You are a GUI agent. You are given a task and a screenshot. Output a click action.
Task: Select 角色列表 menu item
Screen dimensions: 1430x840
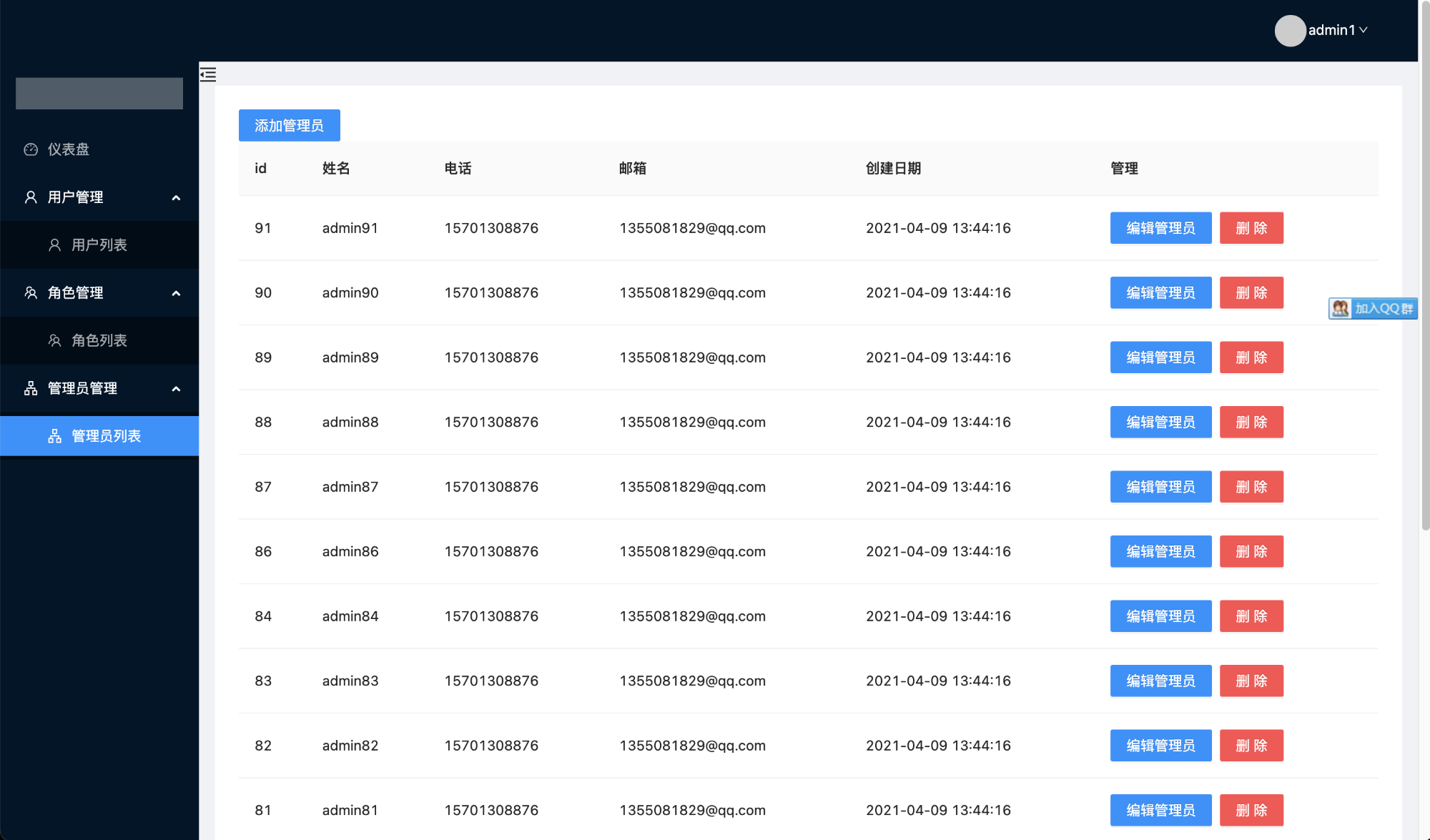(99, 341)
